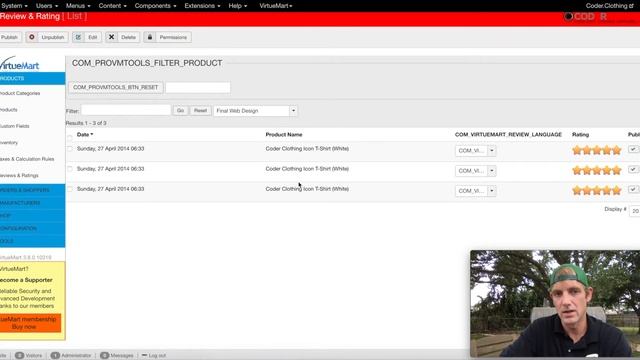Image resolution: width=640 pixels, height=360 pixels.
Task: Toggle the select-all checkbox in table header
Action: click(x=69, y=138)
